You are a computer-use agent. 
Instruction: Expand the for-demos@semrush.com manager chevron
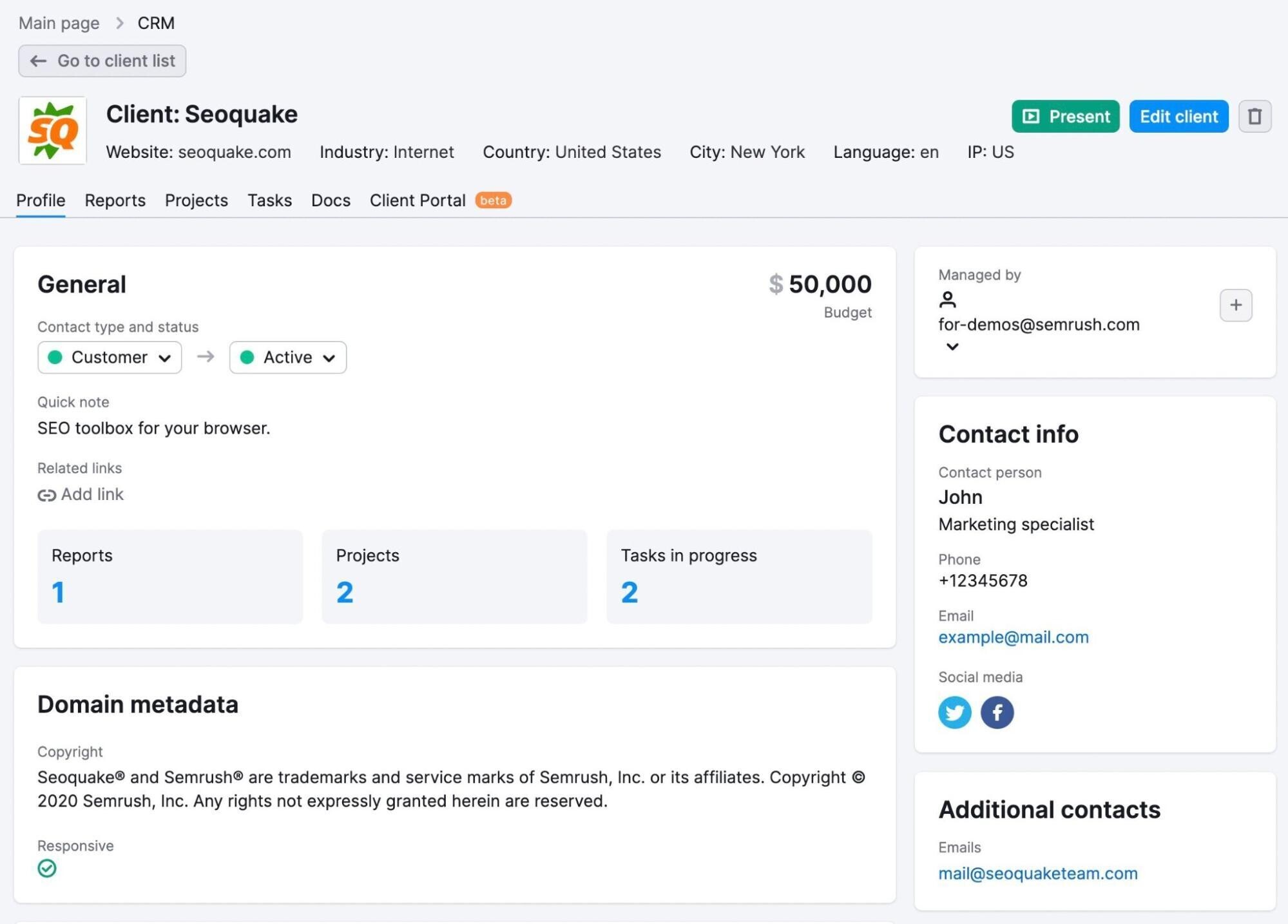tap(952, 347)
